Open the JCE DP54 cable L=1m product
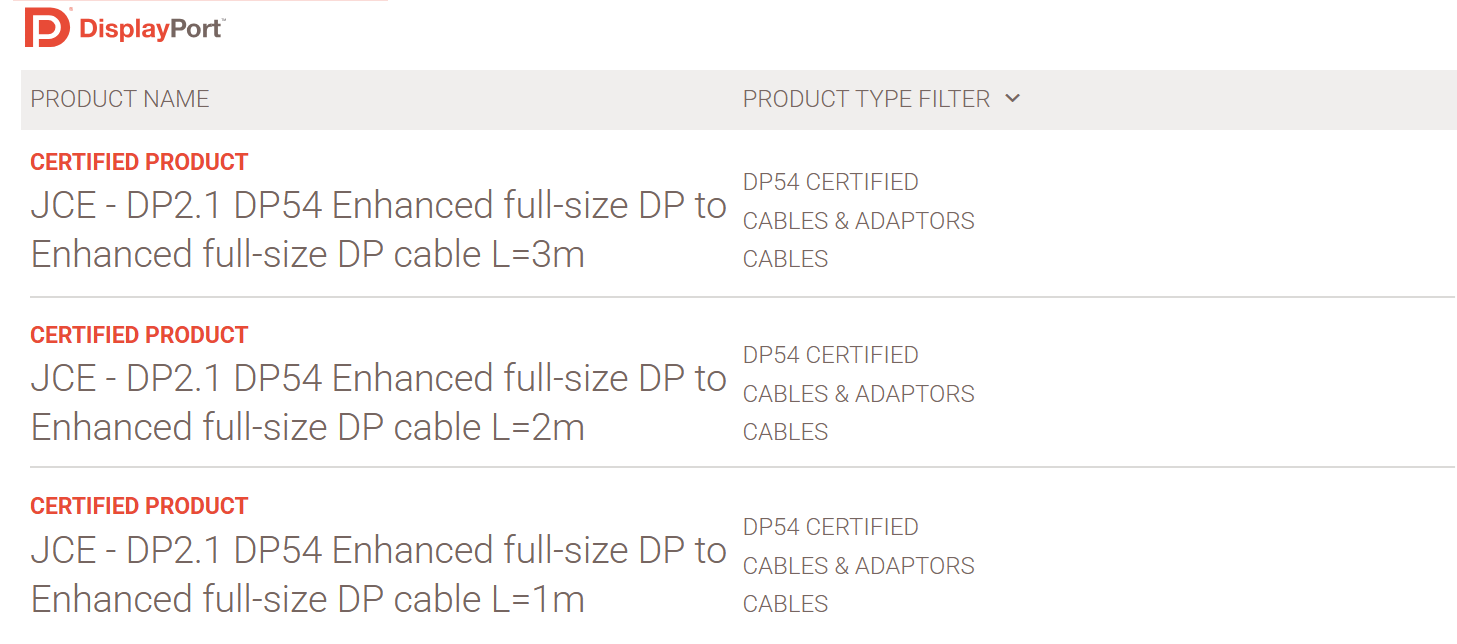Viewport: 1457px width, 644px height. click(378, 575)
